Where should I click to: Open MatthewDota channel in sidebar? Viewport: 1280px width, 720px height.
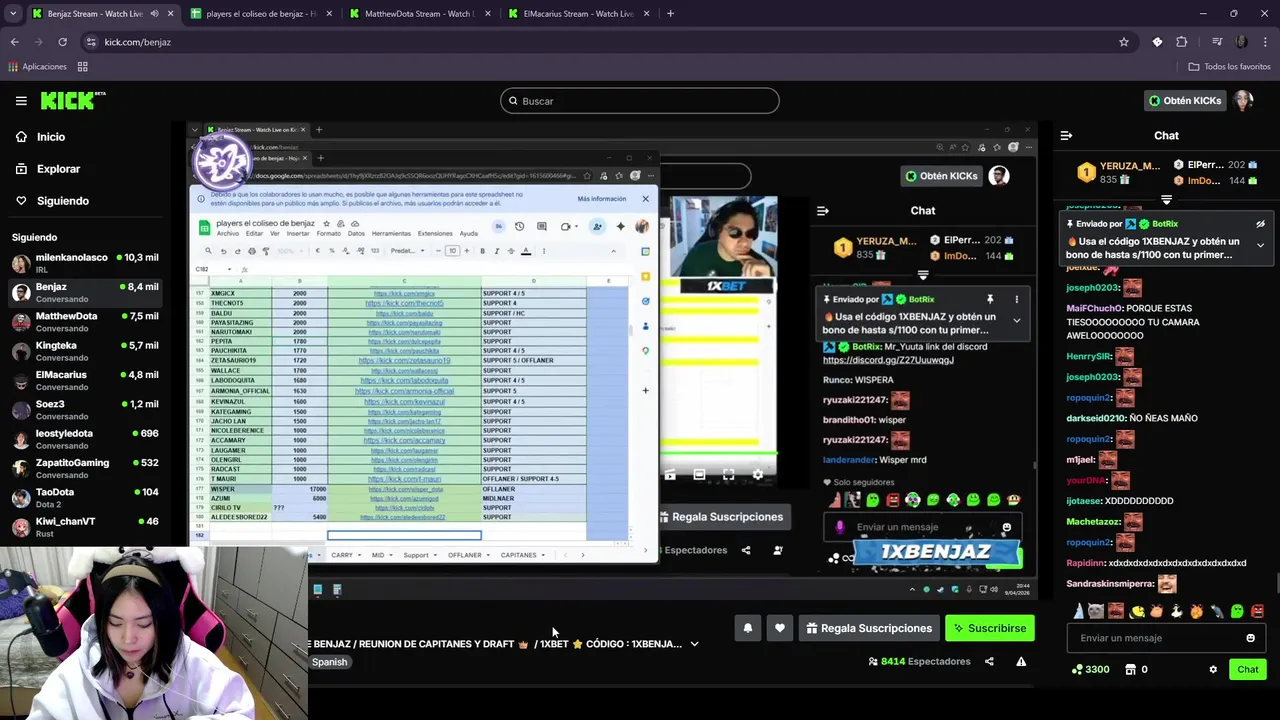[85, 322]
